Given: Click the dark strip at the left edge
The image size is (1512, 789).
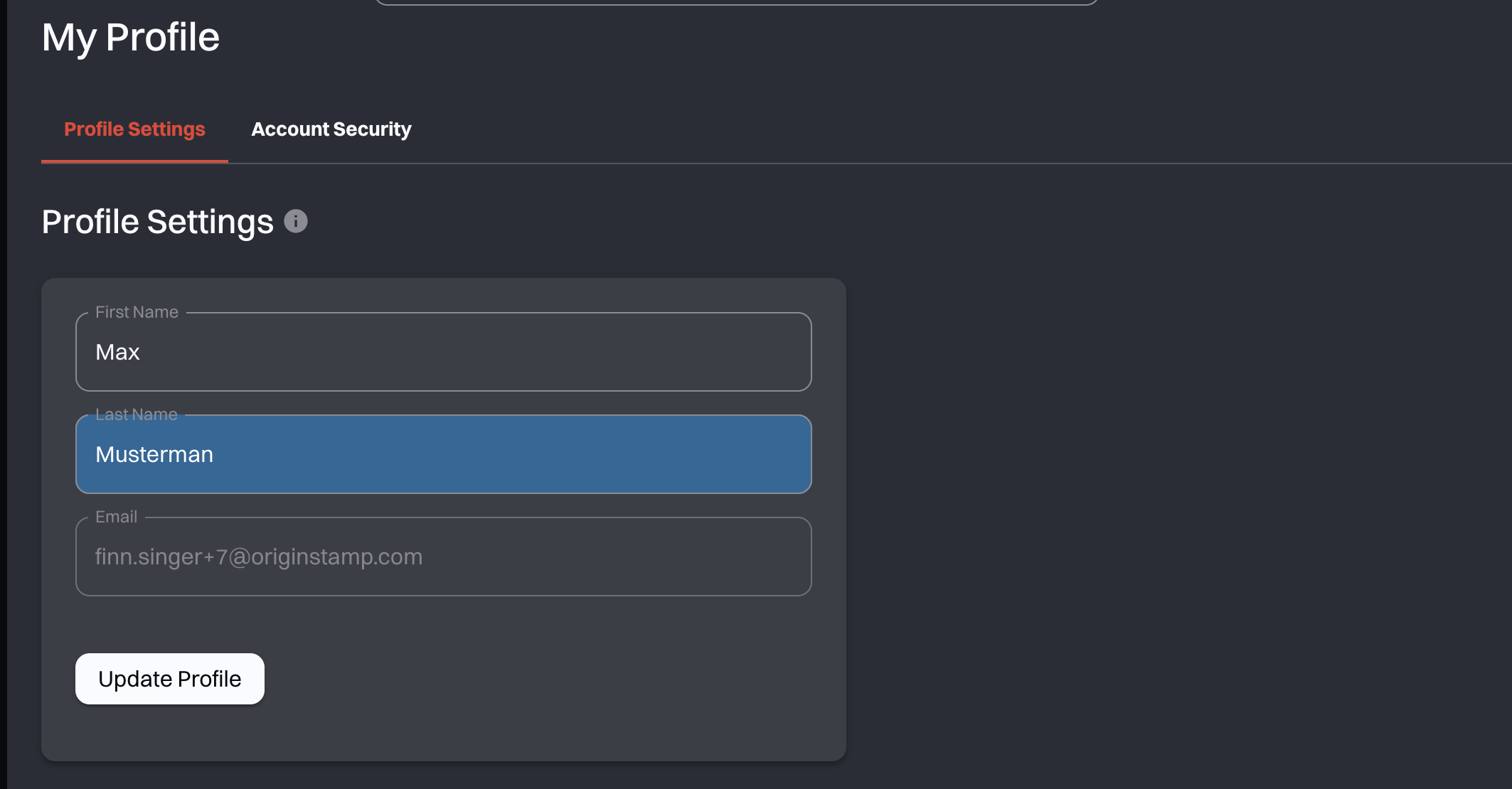Looking at the screenshot, I should (x=3, y=394).
